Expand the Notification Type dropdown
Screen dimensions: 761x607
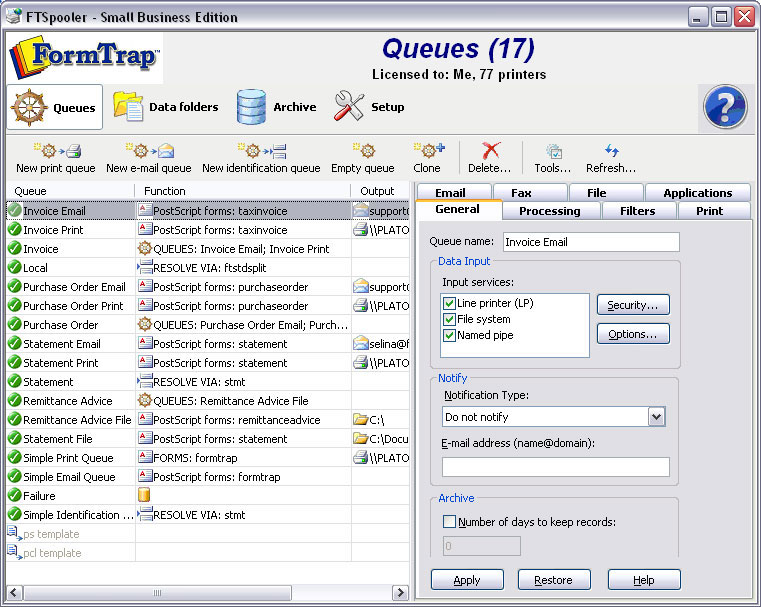[656, 417]
